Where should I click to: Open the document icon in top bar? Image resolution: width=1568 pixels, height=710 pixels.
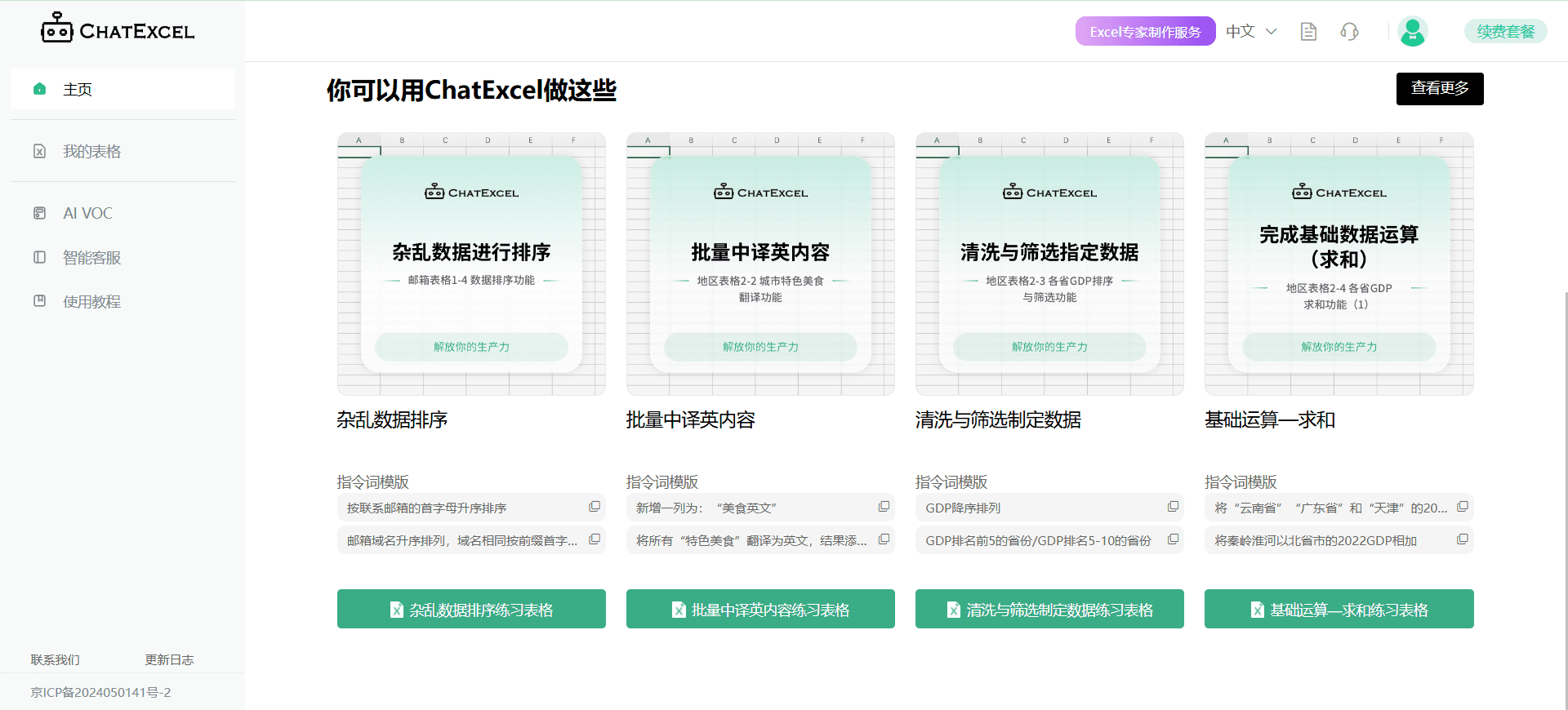[x=1308, y=32]
